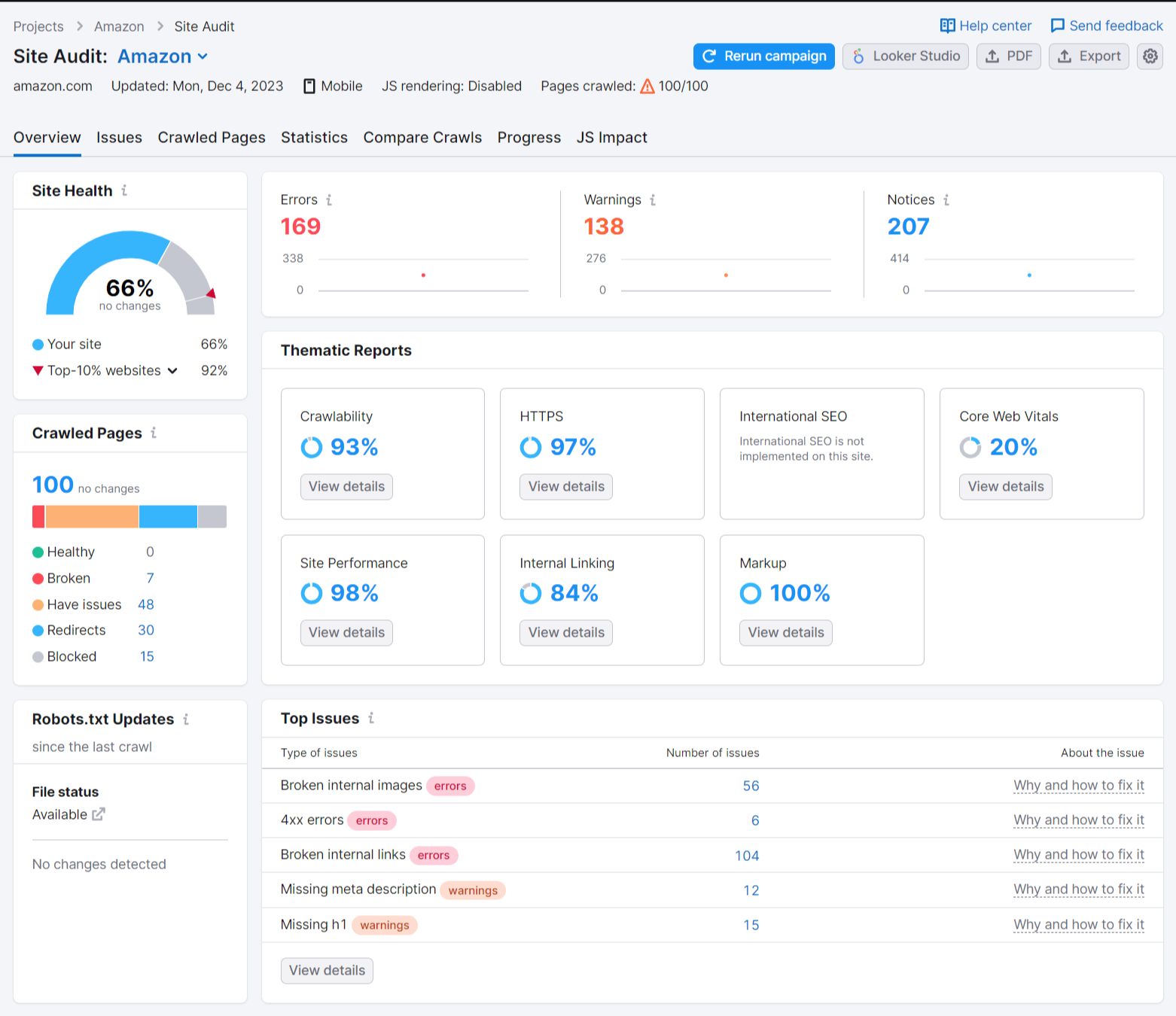Click the HTTPS score ring icon

(531, 448)
